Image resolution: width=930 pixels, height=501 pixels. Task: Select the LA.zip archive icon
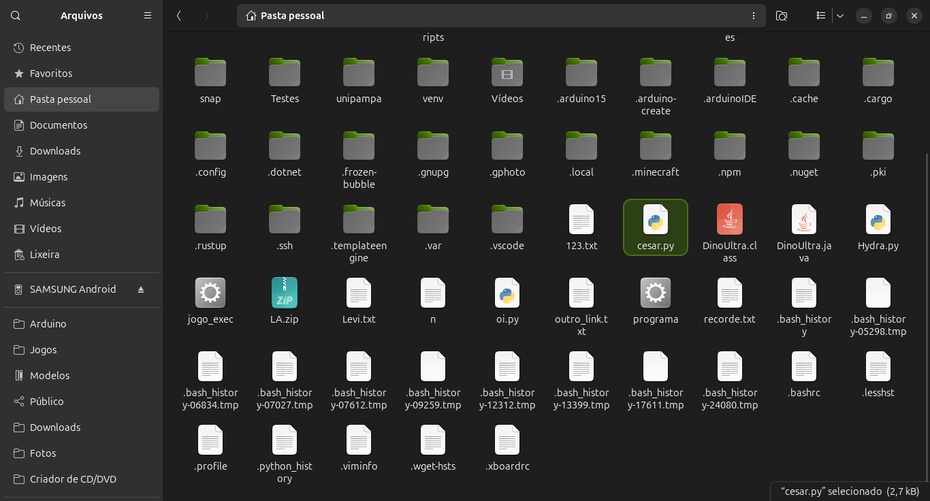tap(284, 293)
